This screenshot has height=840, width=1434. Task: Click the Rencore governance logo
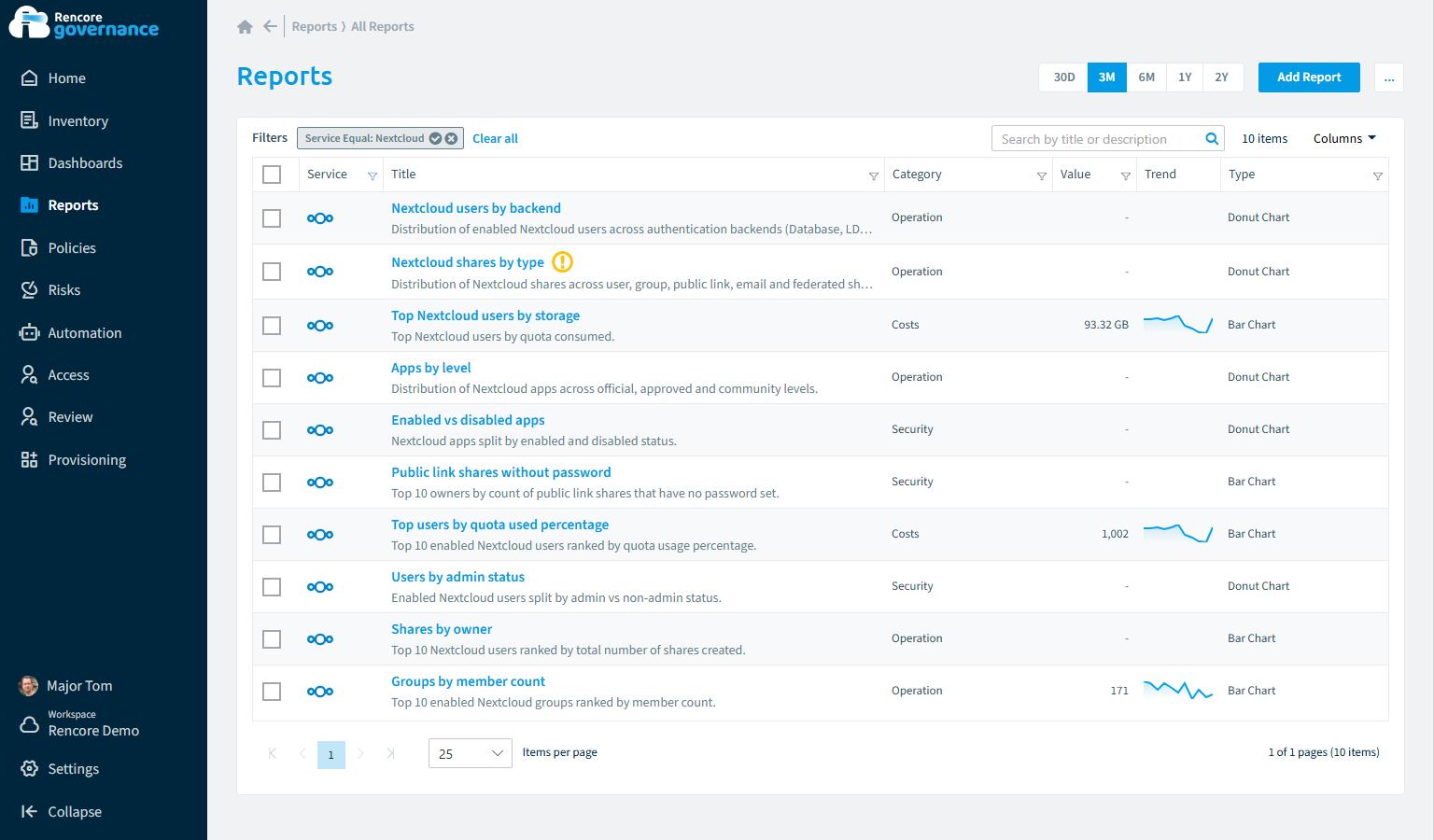tap(84, 23)
